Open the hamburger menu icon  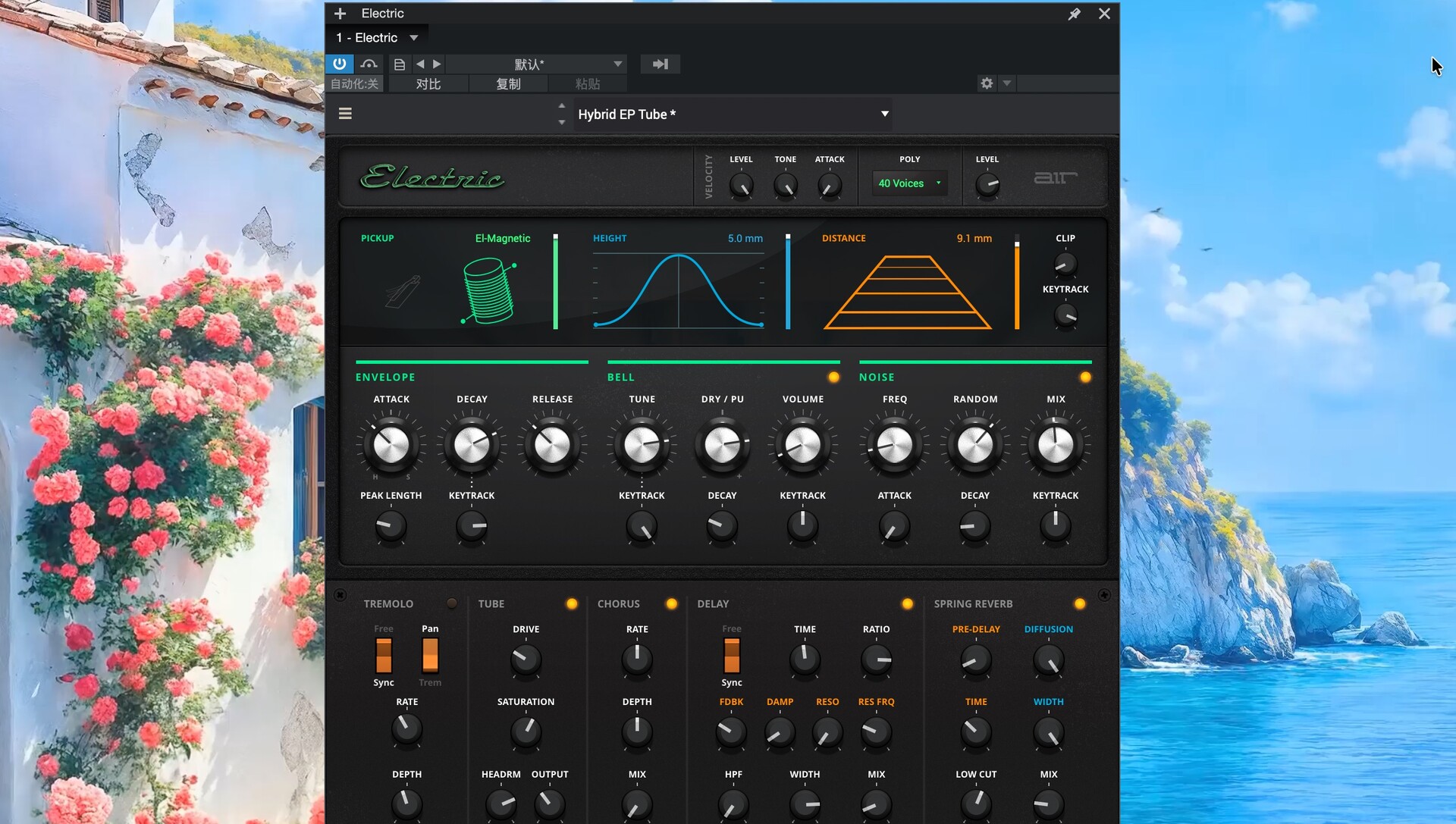pyautogui.click(x=345, y=114)
